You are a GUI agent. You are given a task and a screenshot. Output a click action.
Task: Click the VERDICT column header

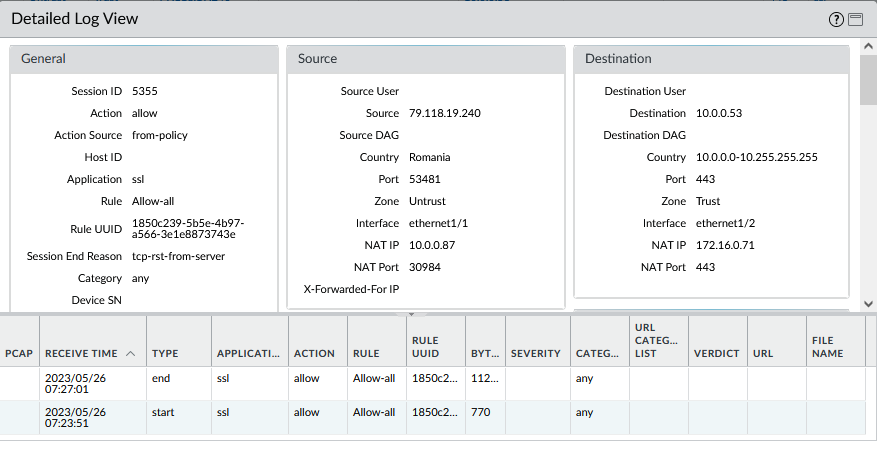716,354
